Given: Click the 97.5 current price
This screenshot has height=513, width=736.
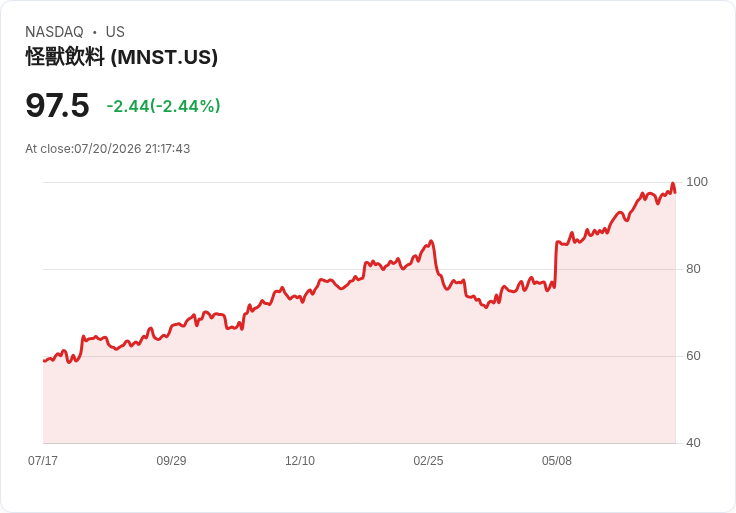Looking at the screenshot, I should click(57, 105).
